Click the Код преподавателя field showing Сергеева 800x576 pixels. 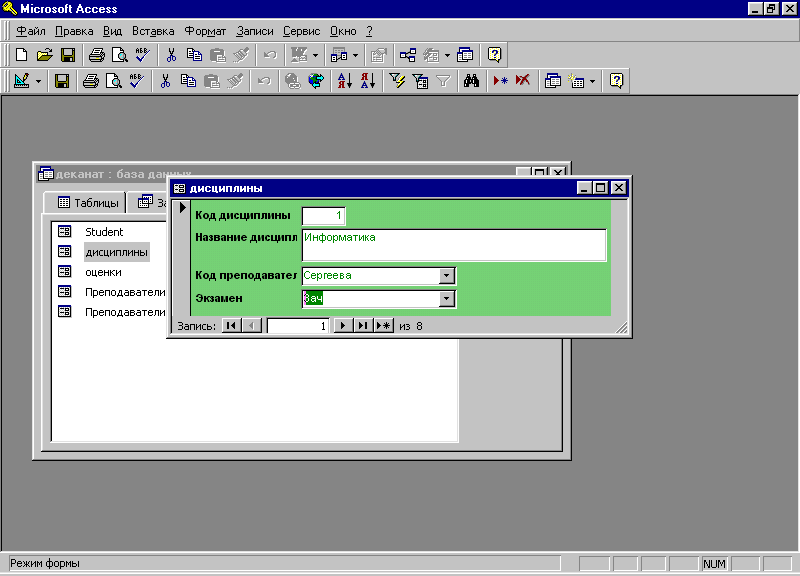tap(371, 276)
